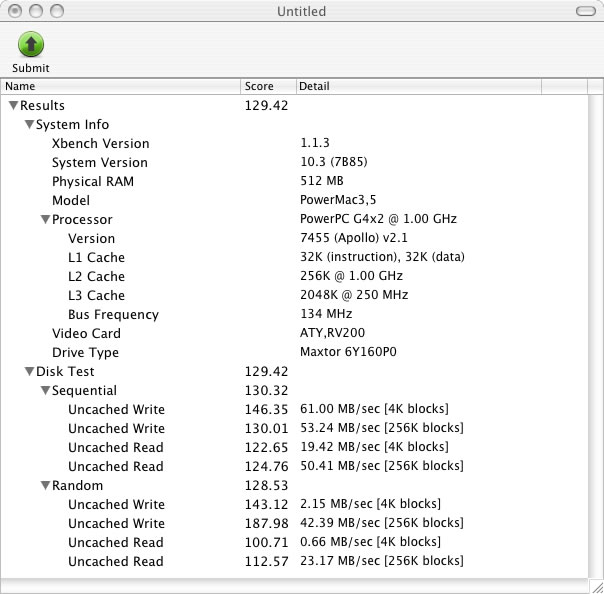Select the processor Version row
This screenshot has width=604, height=594.
click(x=294, y=238)
